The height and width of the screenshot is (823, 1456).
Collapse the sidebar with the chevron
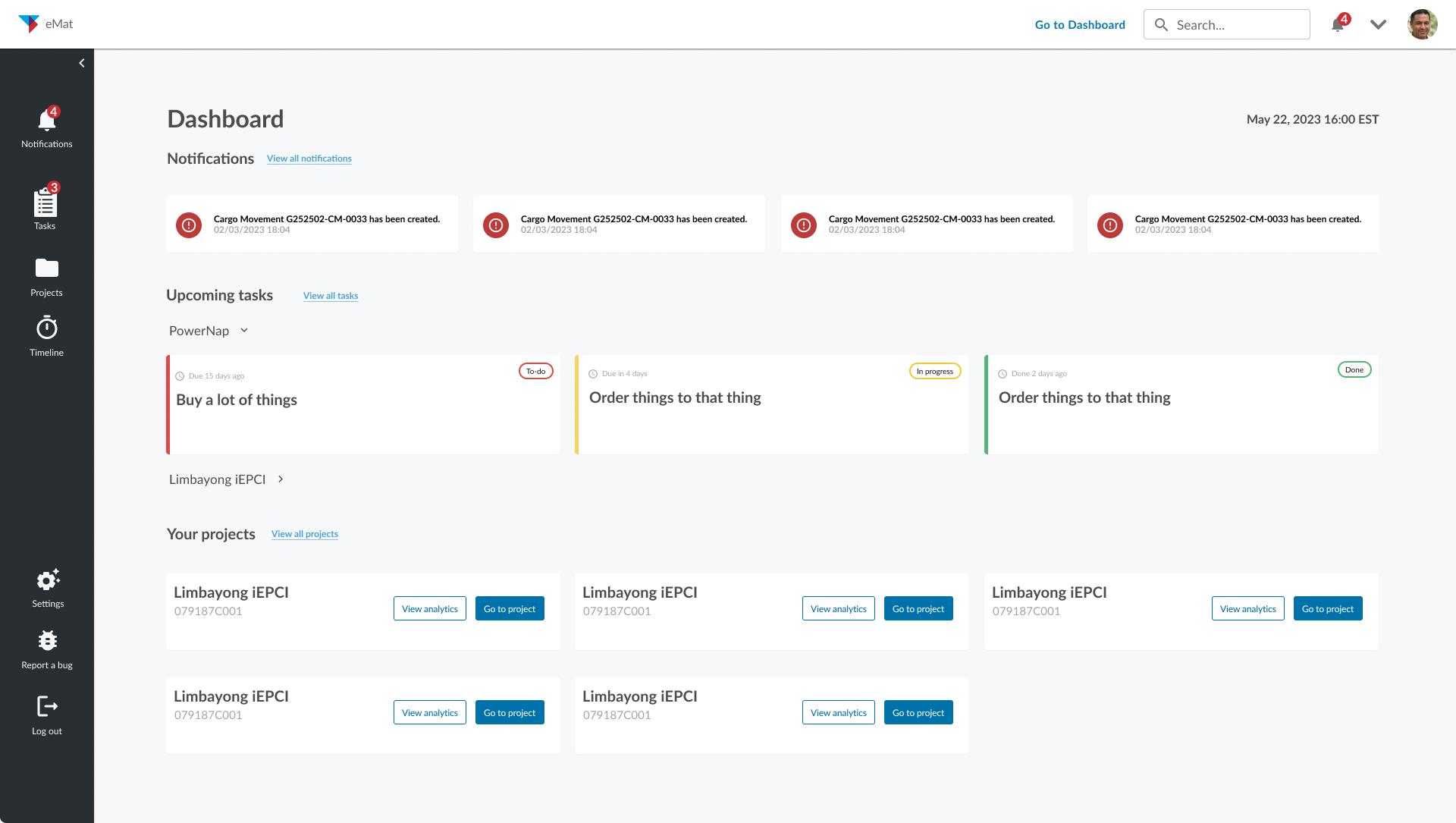pos(82,63)
